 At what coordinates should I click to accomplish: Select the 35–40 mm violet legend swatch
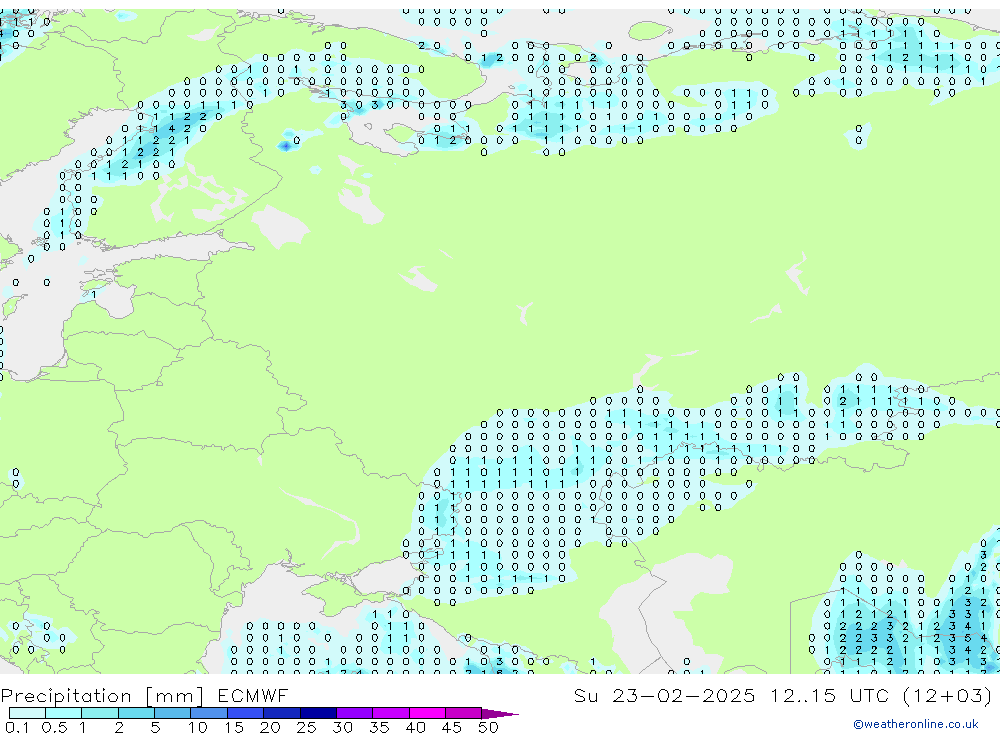tap(391, 713)
